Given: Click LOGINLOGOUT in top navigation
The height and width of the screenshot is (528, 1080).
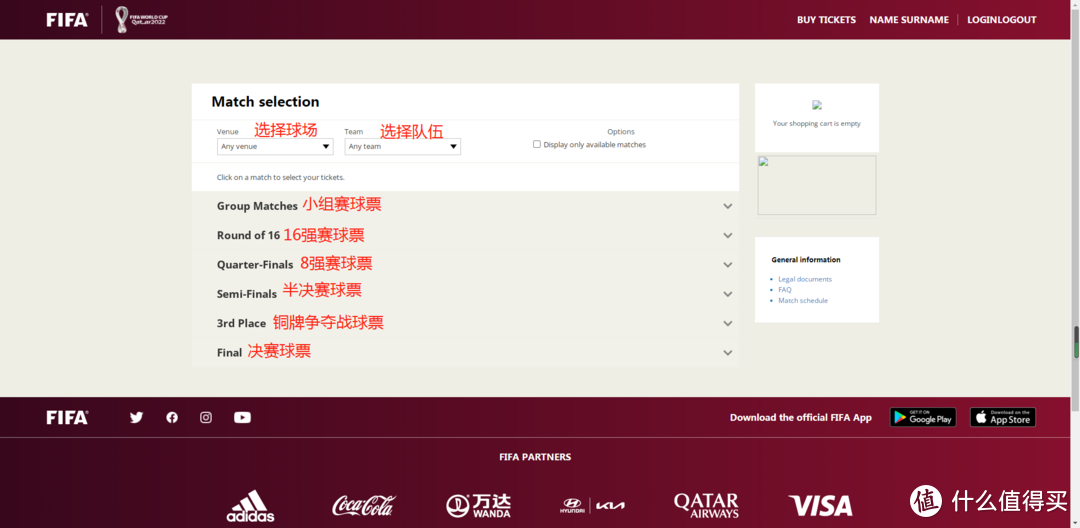Looking at the screenshot, I should pos(1001,20).
